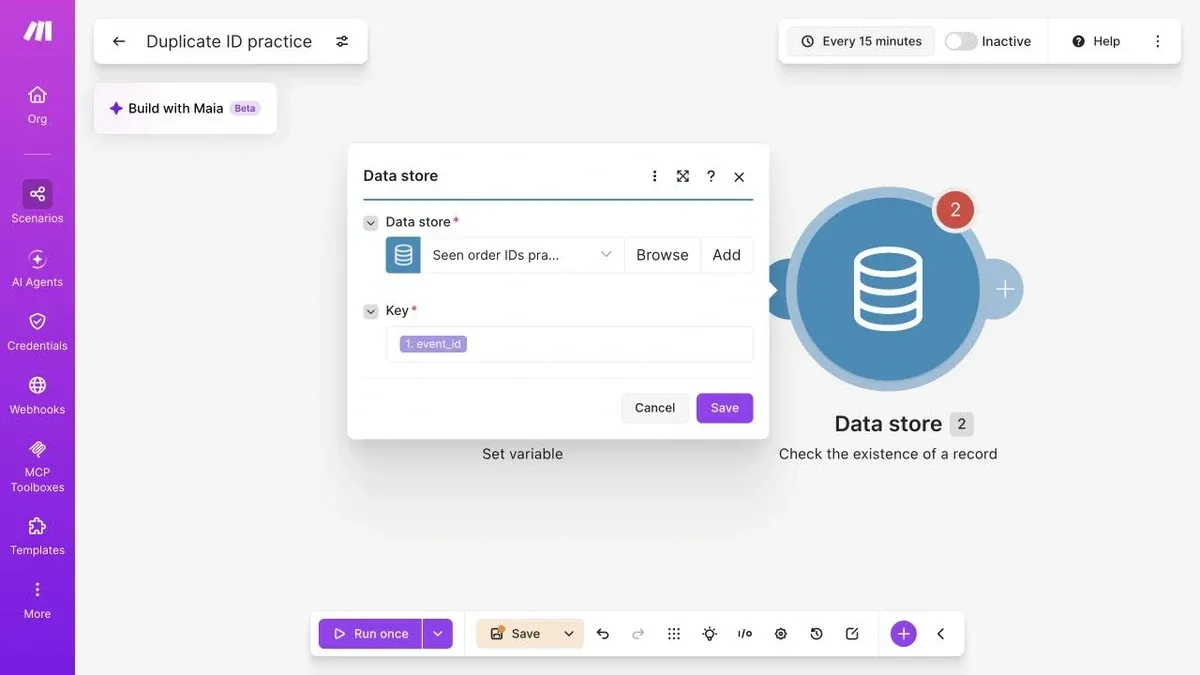Click the purple plus button in toolbar
The height and width of the screenshot is (675, 1200).
coord(904,634)
